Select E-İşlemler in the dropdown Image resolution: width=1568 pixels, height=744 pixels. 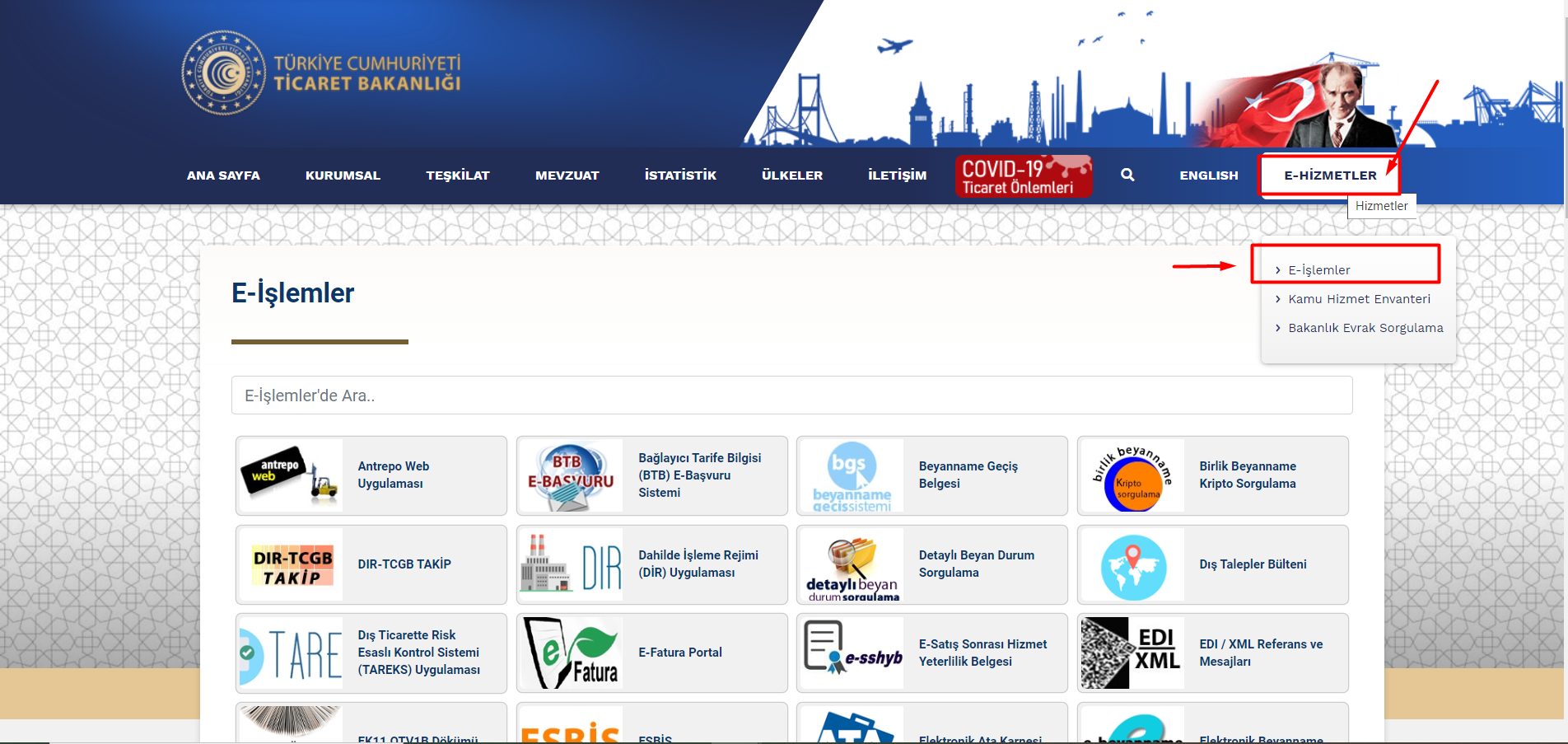[1319, 270]
